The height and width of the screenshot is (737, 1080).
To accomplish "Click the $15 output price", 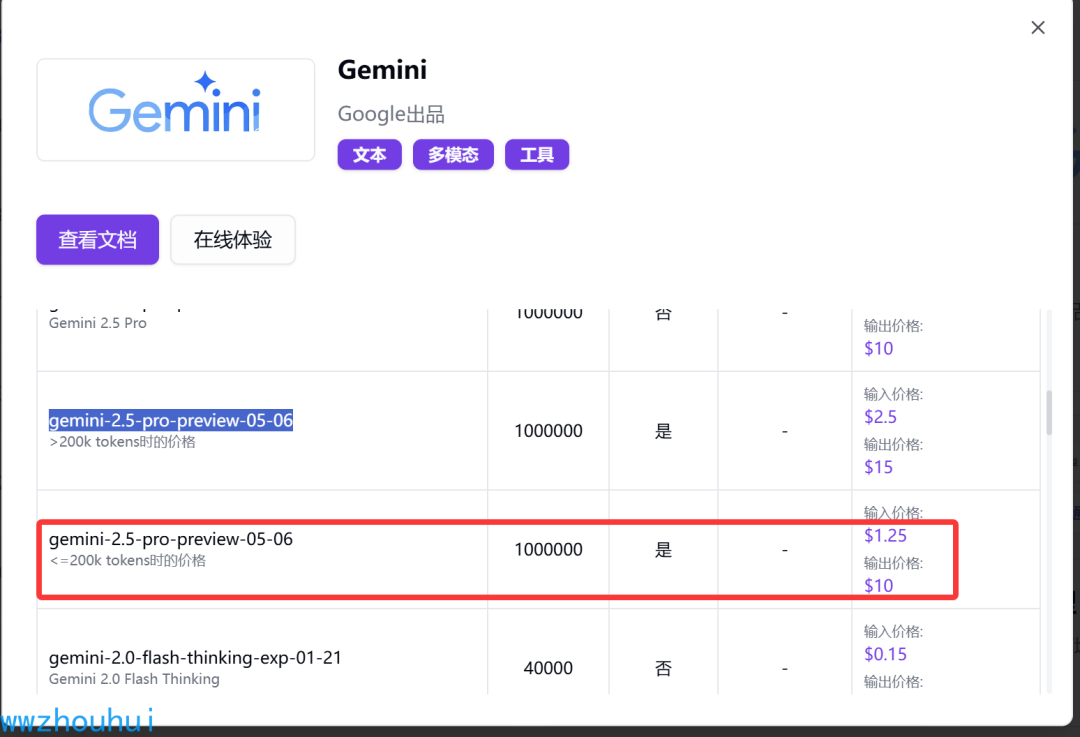I will 878,467.
